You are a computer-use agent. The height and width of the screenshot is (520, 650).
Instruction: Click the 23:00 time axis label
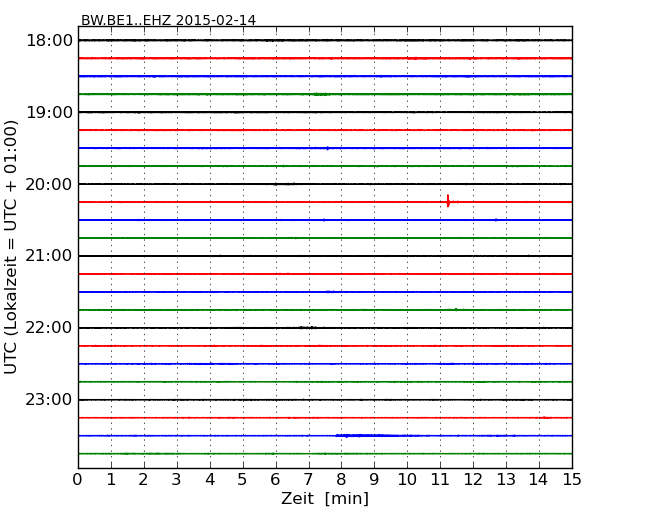click(x=49, y=400)
